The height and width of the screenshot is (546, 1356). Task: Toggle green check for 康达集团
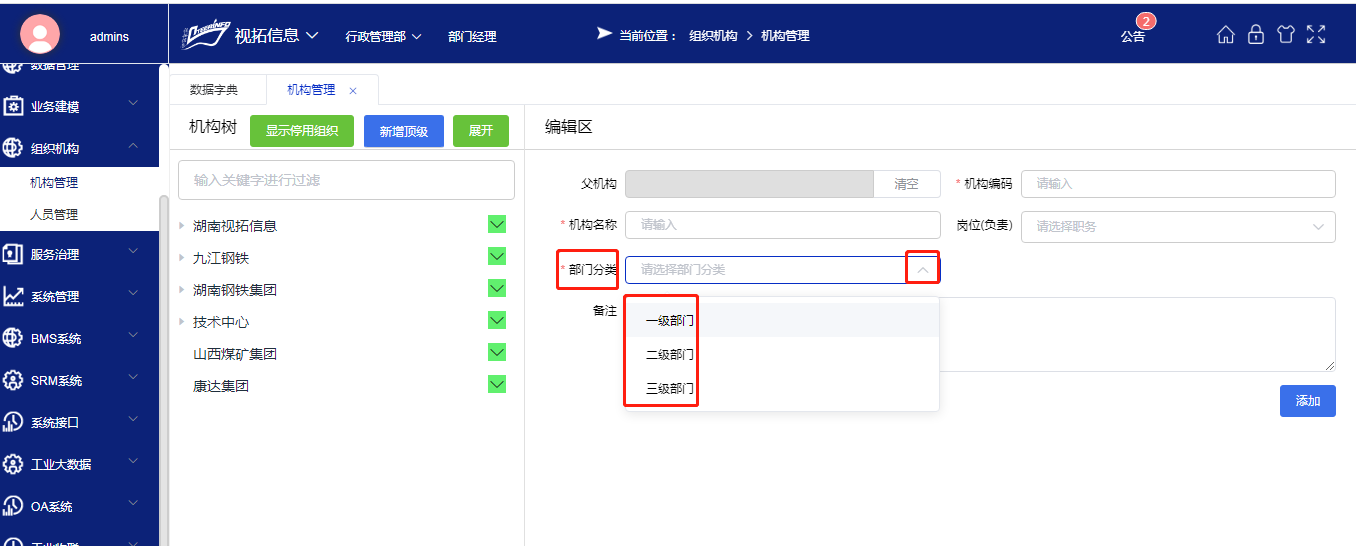point(497,384)
